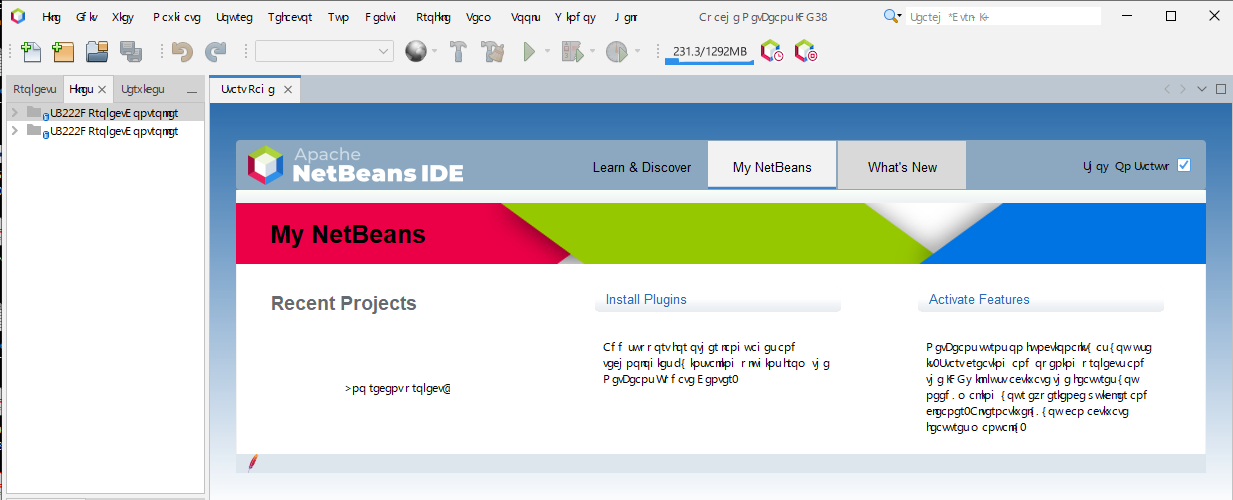The width and height of the screenshot is (1233, 500).
Task: Select the What's New tab
Action: click(902, 167)
